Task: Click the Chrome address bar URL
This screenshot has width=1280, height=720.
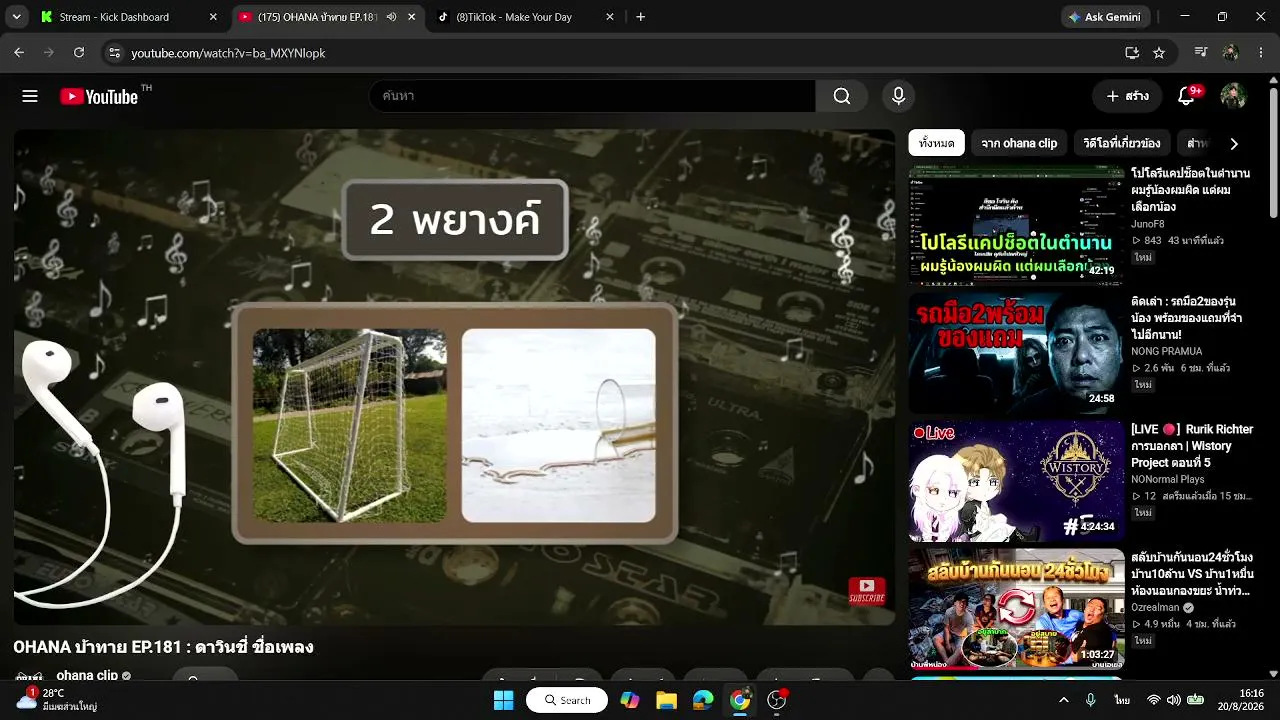Action: coord(228,53)
